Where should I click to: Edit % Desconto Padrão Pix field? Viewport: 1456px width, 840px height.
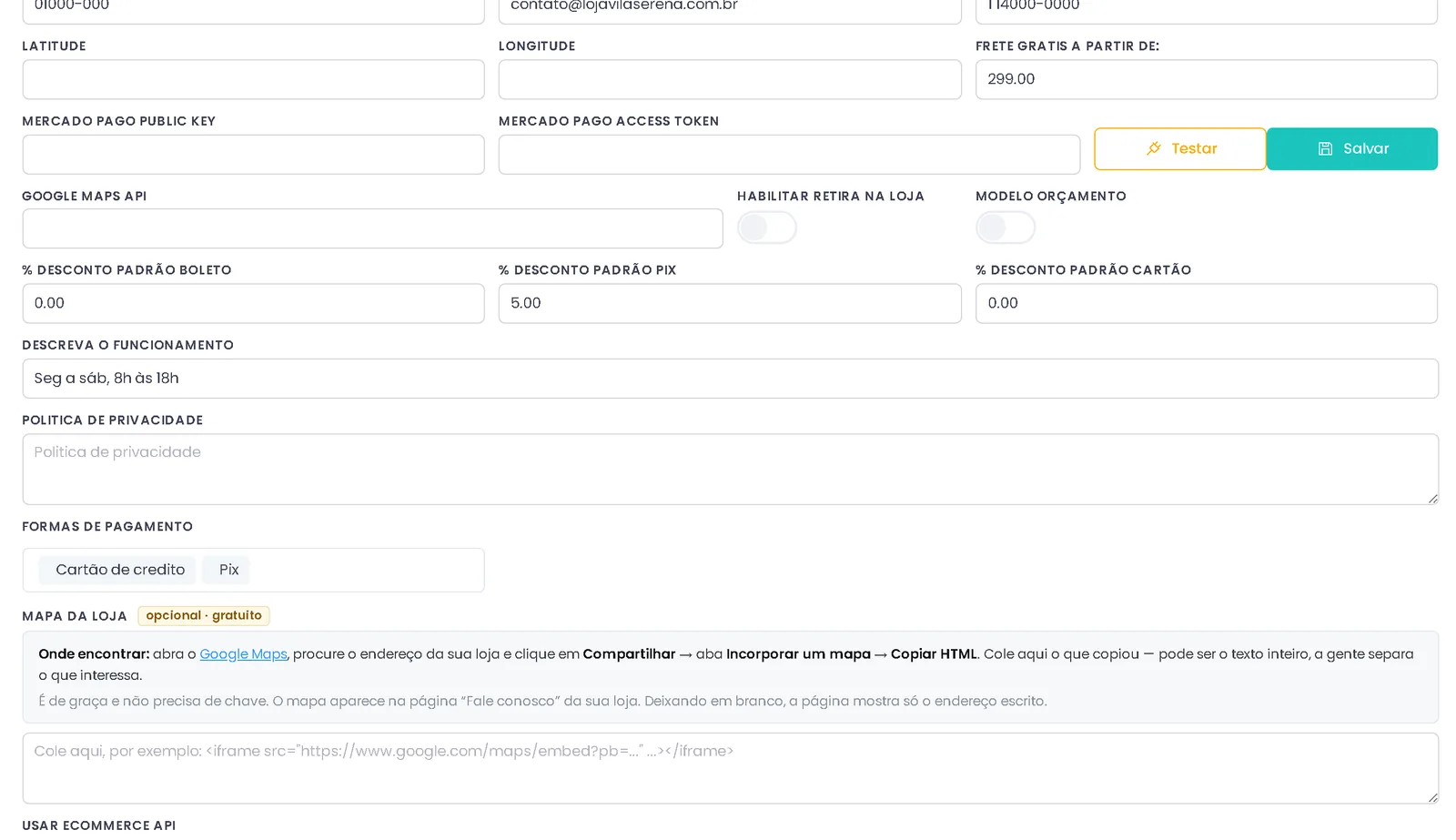point(730,303)
